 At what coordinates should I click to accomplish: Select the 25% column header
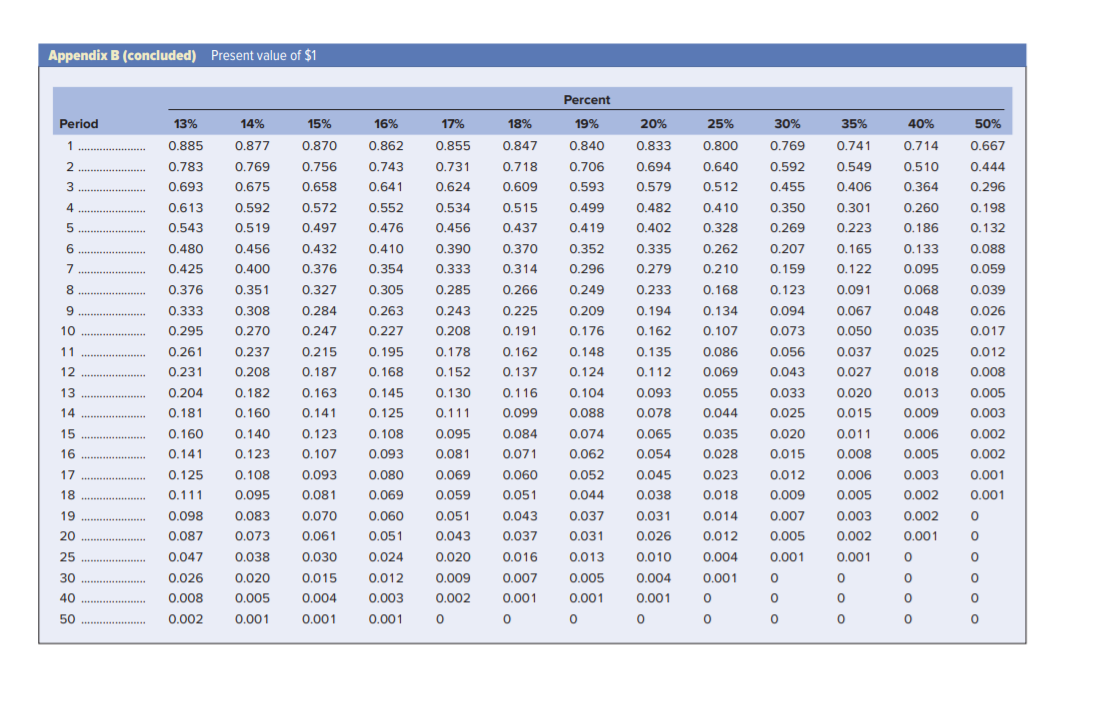721,124
